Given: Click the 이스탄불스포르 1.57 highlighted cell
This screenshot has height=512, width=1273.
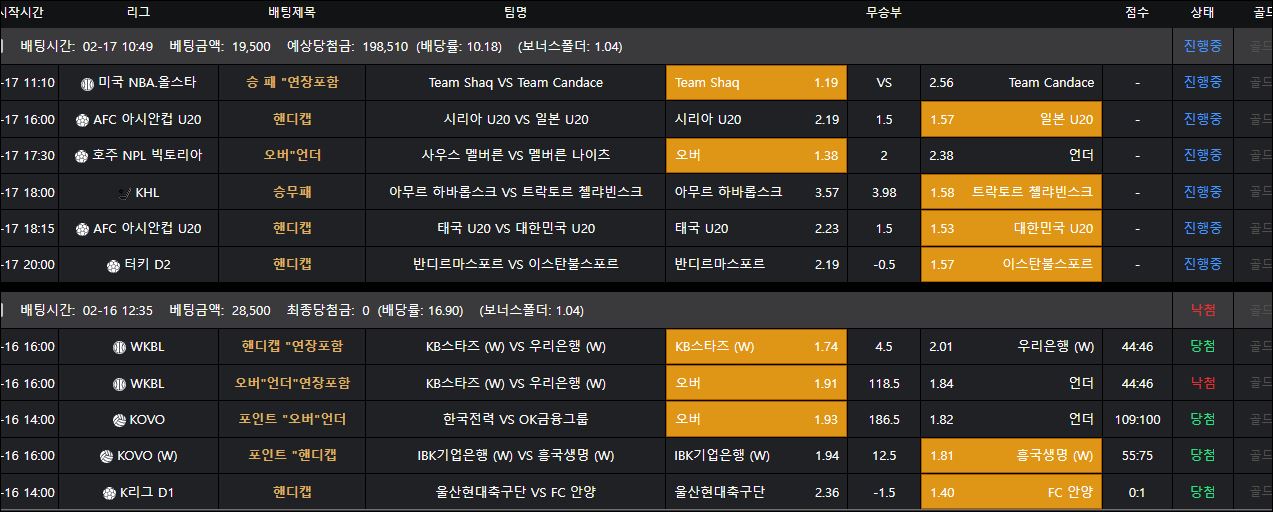Looking at the screenshot, I should 1011,265.
